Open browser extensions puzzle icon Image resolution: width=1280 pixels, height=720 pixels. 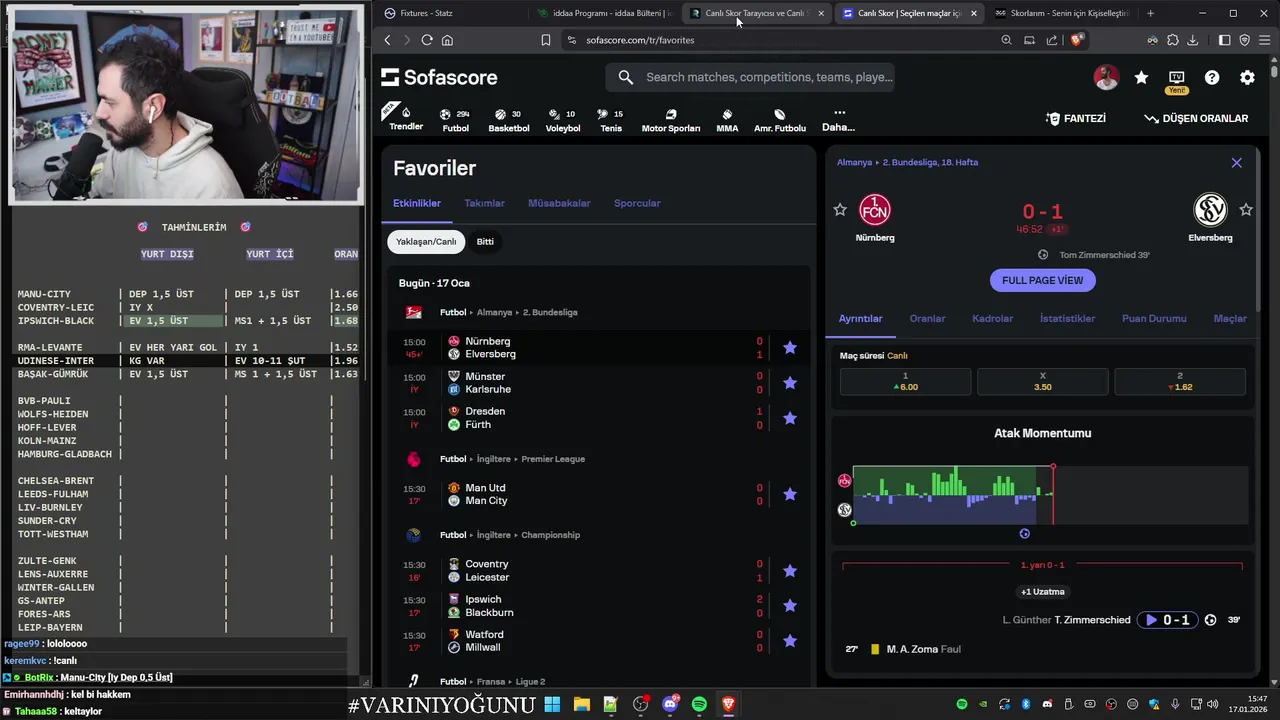pos(1172,40)
